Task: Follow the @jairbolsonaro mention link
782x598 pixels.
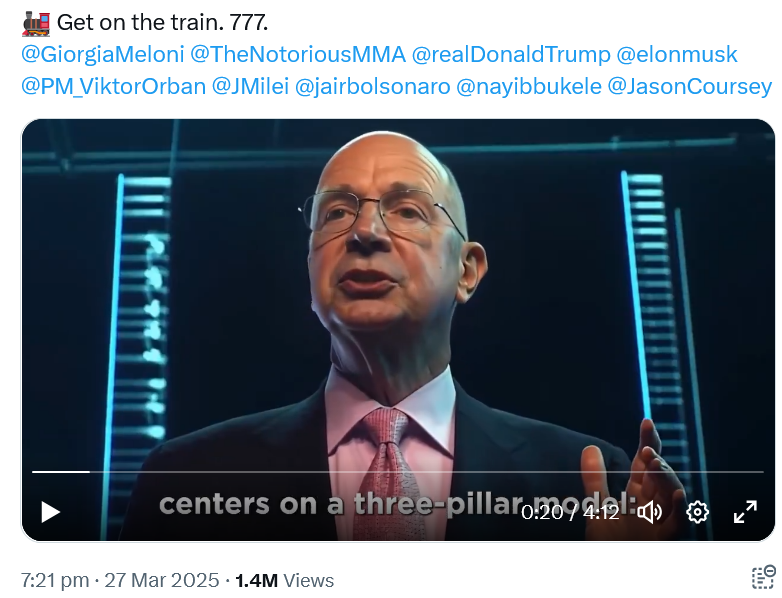Action: tap(373, 87)
